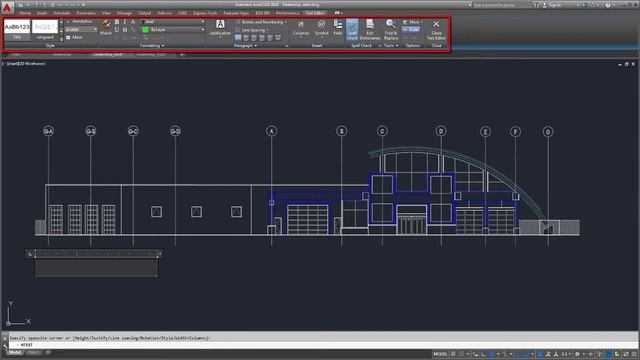Open the Home ribbon tab
The image size is (640, 360).
click(x=25, y=13)
